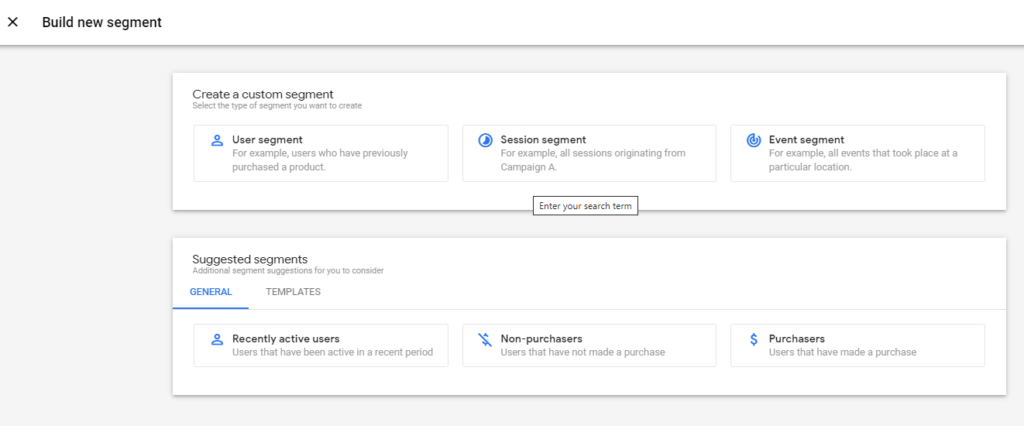Click the Purchasers dollar sign icon

coord(753,339)
